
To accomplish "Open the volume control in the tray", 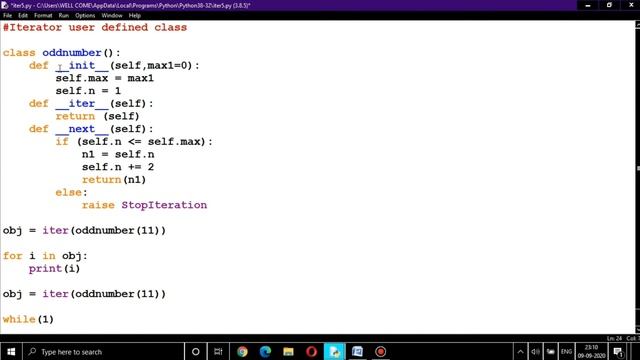I will [536, 351].
